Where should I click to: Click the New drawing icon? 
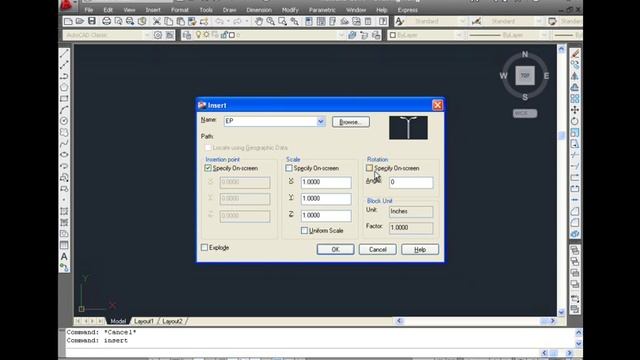[x=68, y=21]
